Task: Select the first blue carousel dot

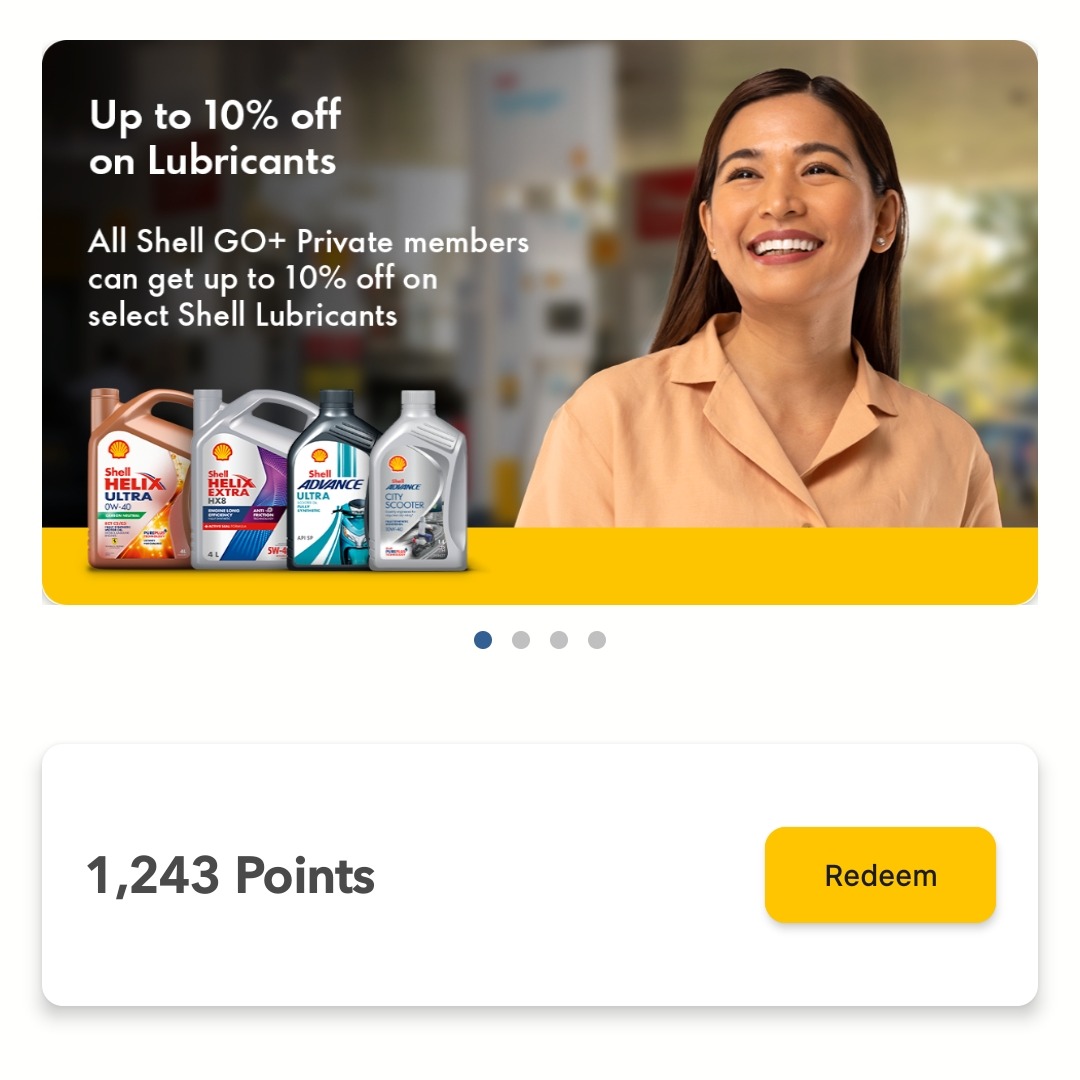Action: click(483, 640)
